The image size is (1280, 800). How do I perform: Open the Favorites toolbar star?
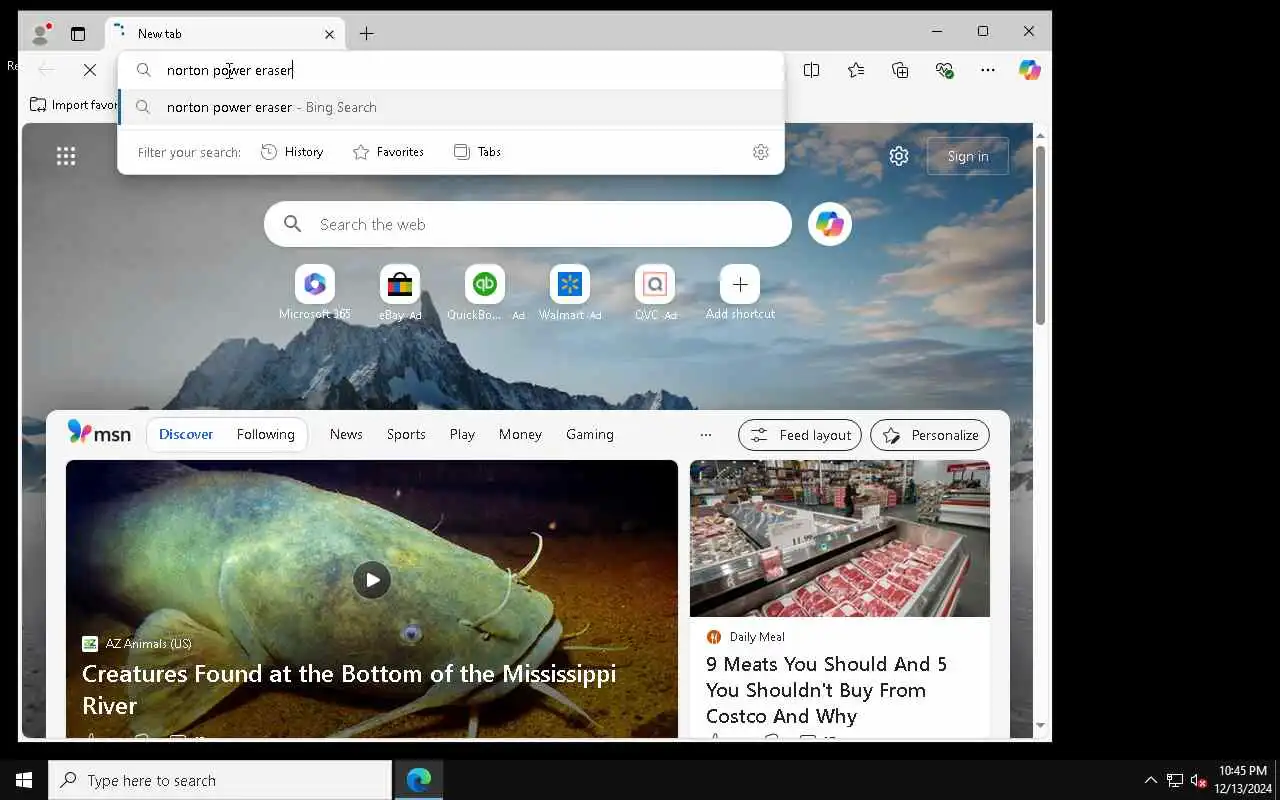[x=856, y=70]
